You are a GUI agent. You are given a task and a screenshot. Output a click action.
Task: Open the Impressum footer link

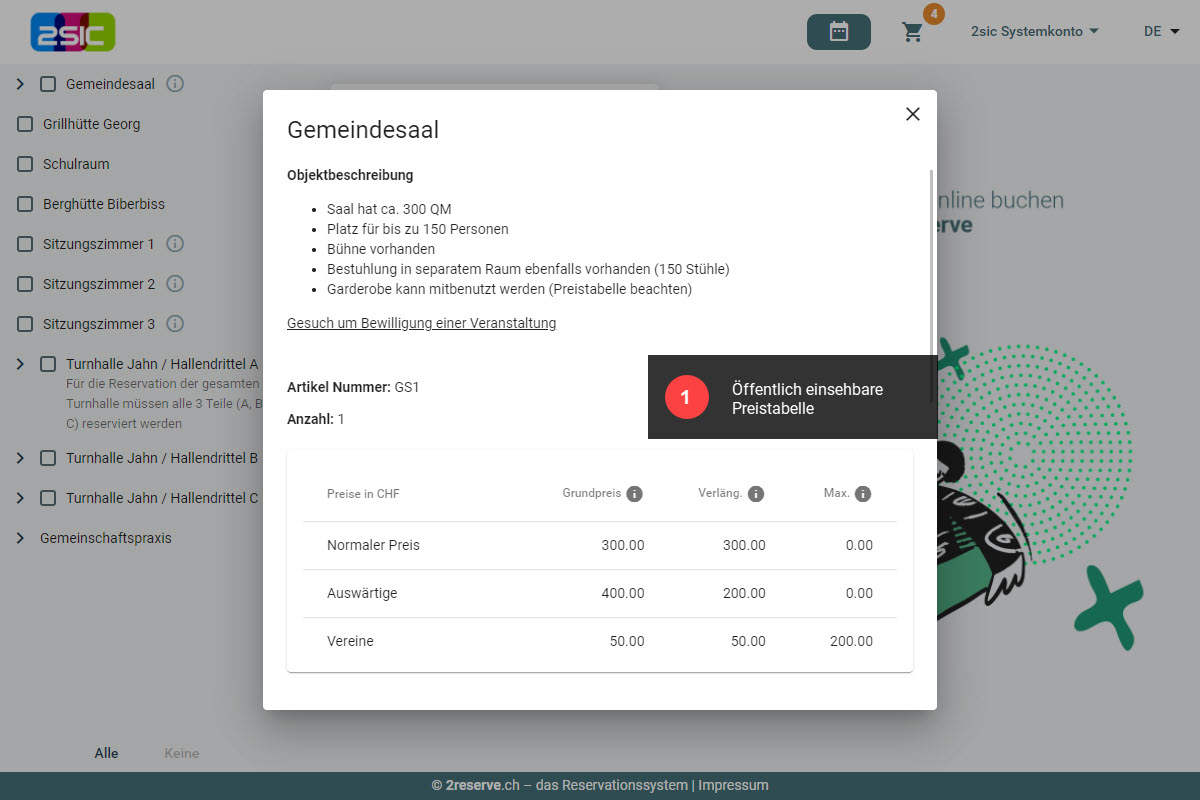click(x=733, y=785)
